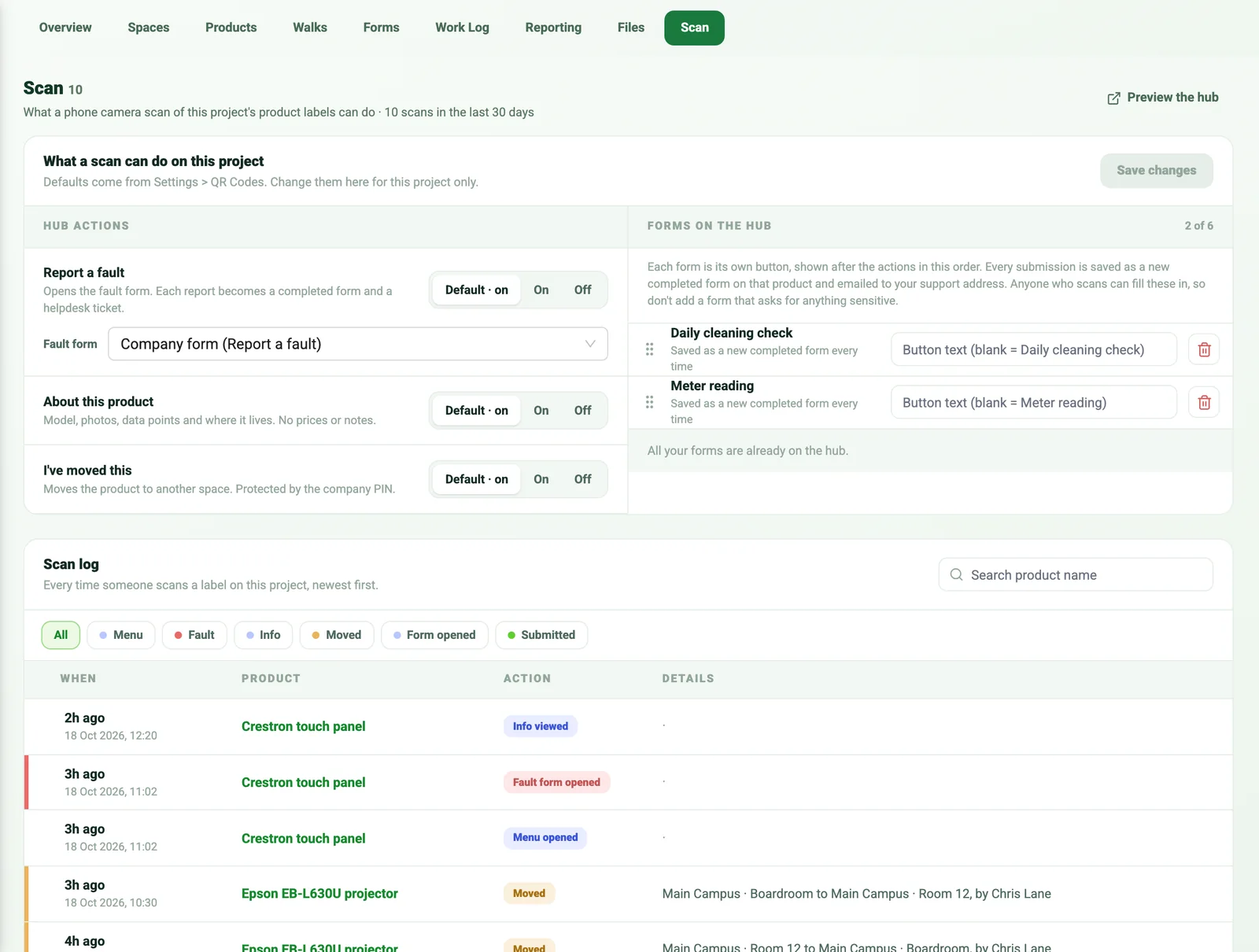This screenshot has height=952, width=1259.
Task: Open the Spaces tab
Action: 149,28
